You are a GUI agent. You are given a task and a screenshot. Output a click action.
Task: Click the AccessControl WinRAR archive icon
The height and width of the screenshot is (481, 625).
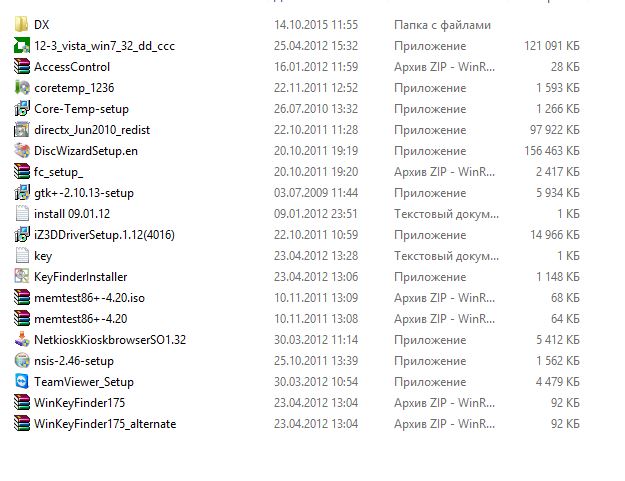22,67
